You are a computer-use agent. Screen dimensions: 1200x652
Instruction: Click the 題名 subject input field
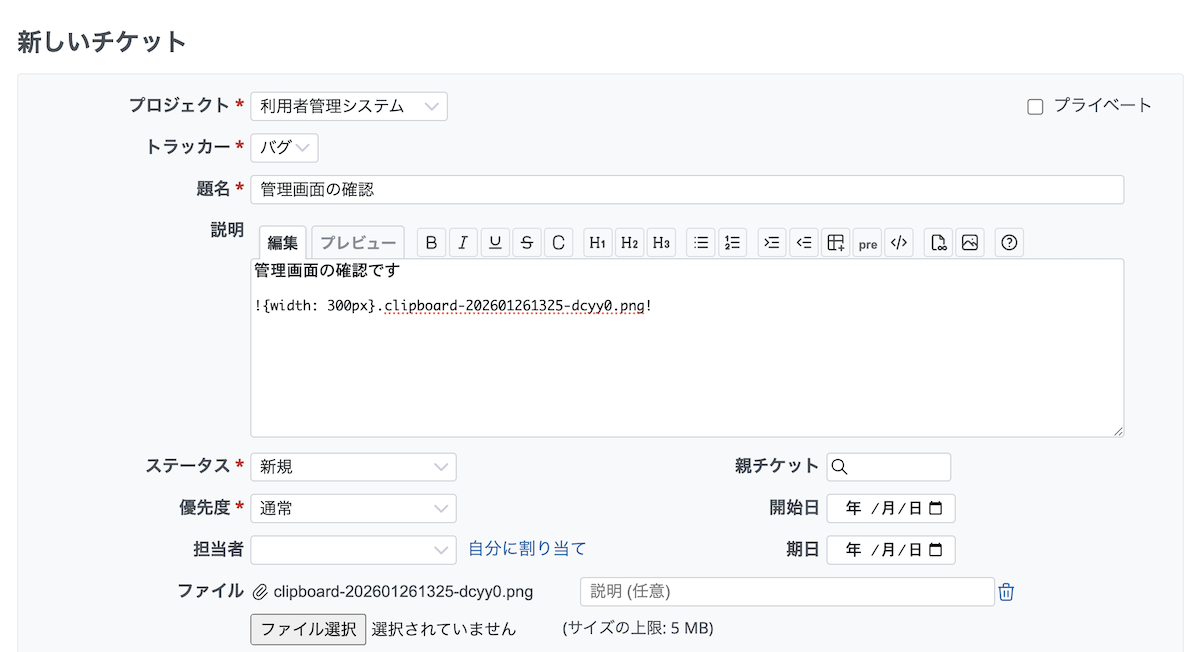(x=686, y=190)
